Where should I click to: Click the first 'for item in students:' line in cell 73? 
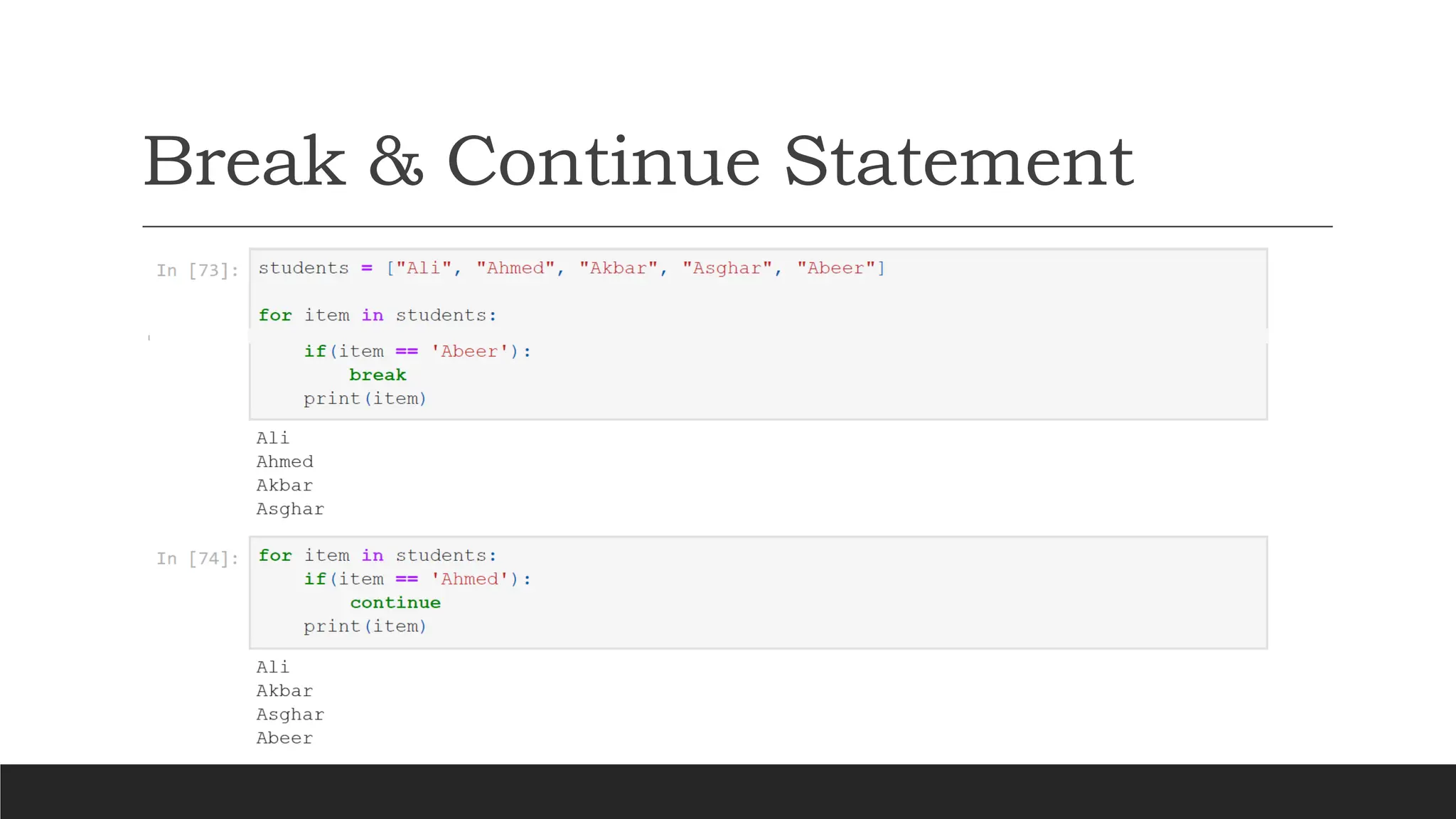(378, 315)
